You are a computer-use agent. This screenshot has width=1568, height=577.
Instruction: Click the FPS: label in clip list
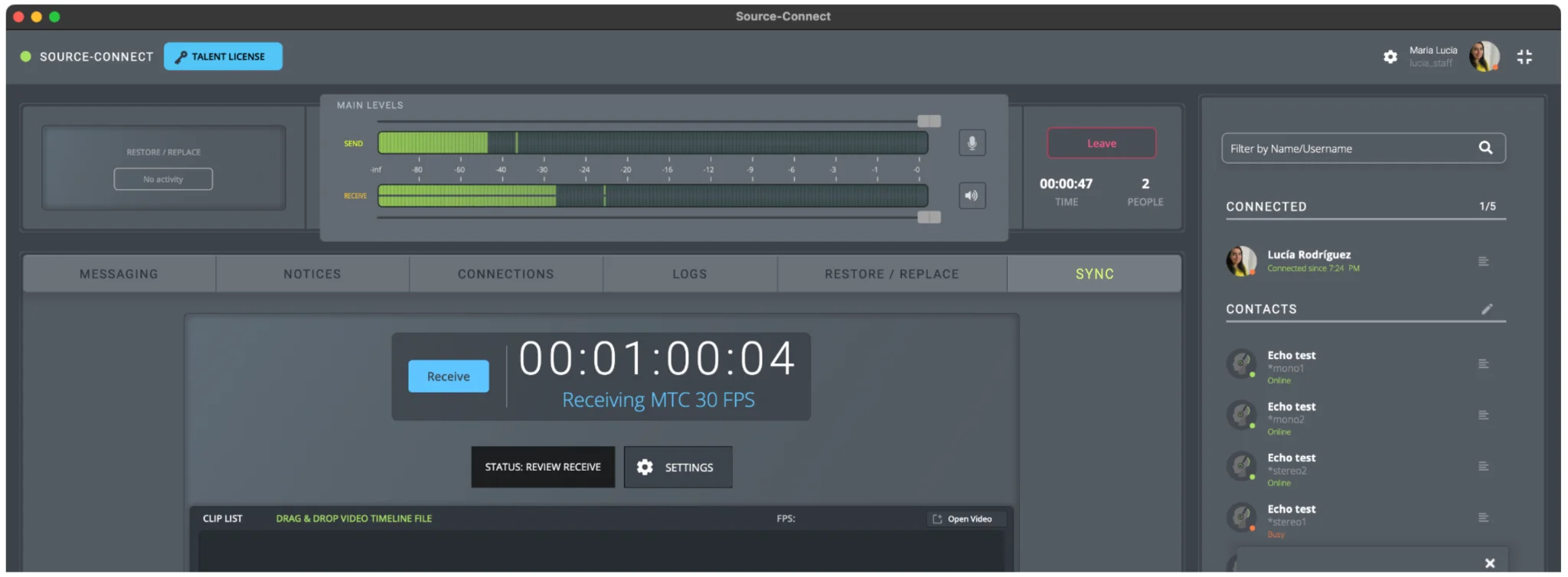click(786, 519)
